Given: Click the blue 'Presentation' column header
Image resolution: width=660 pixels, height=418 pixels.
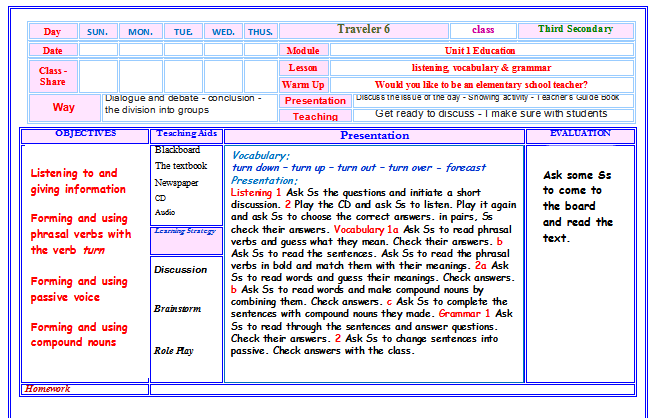Looking at the screenshot, I should tap(374, 136).
